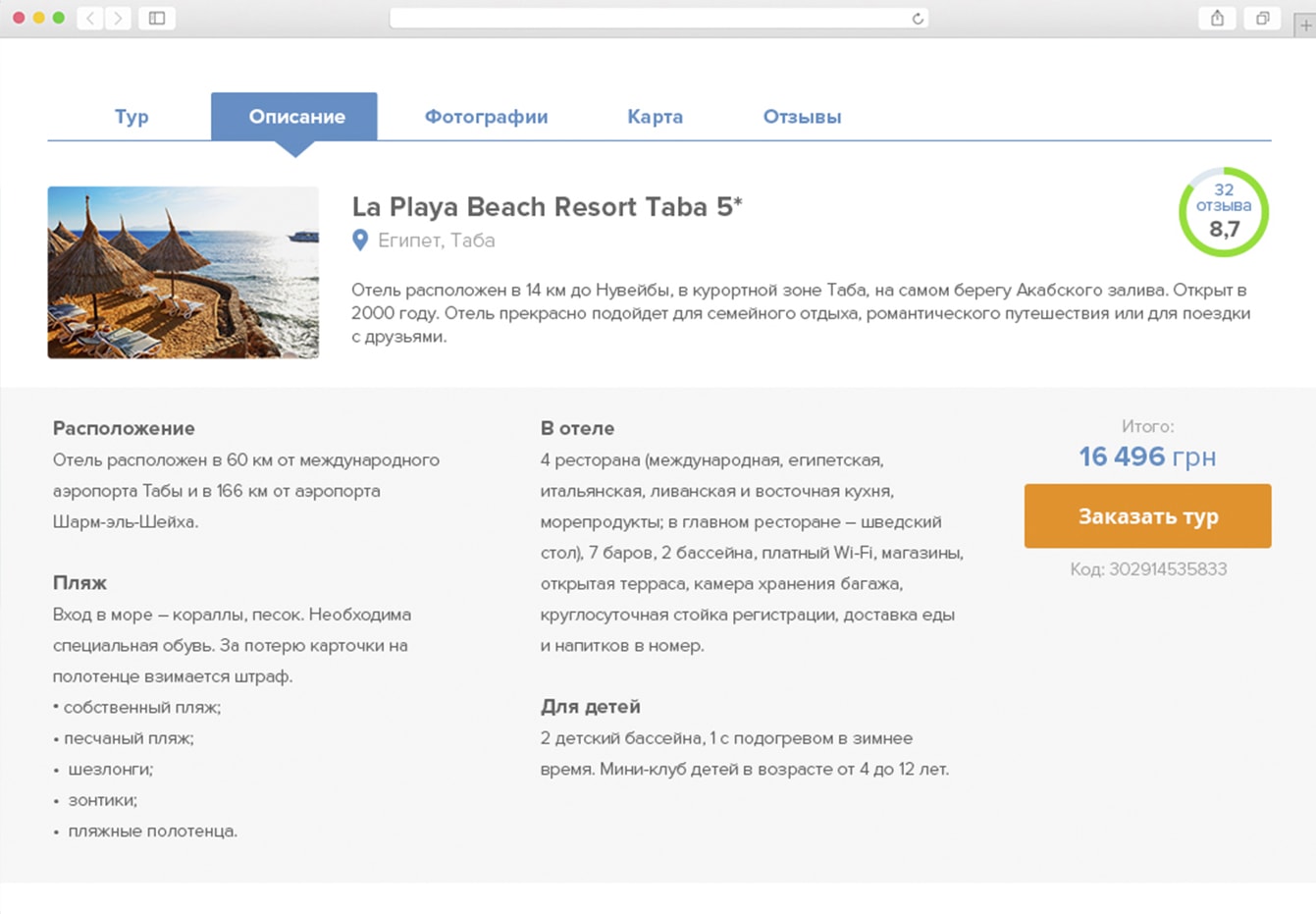Click the Египет, Таба location text
Image resolution: width=1316 pixels, height=914 pixels.
pos(437,241)
